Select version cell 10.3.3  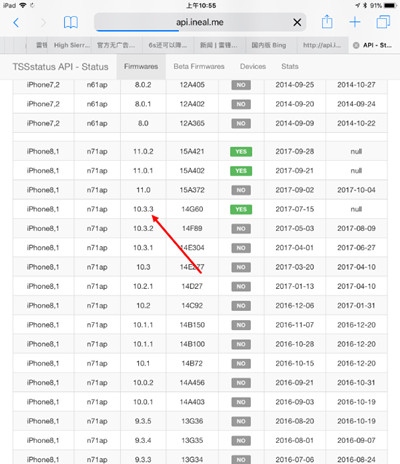point(143,209)
